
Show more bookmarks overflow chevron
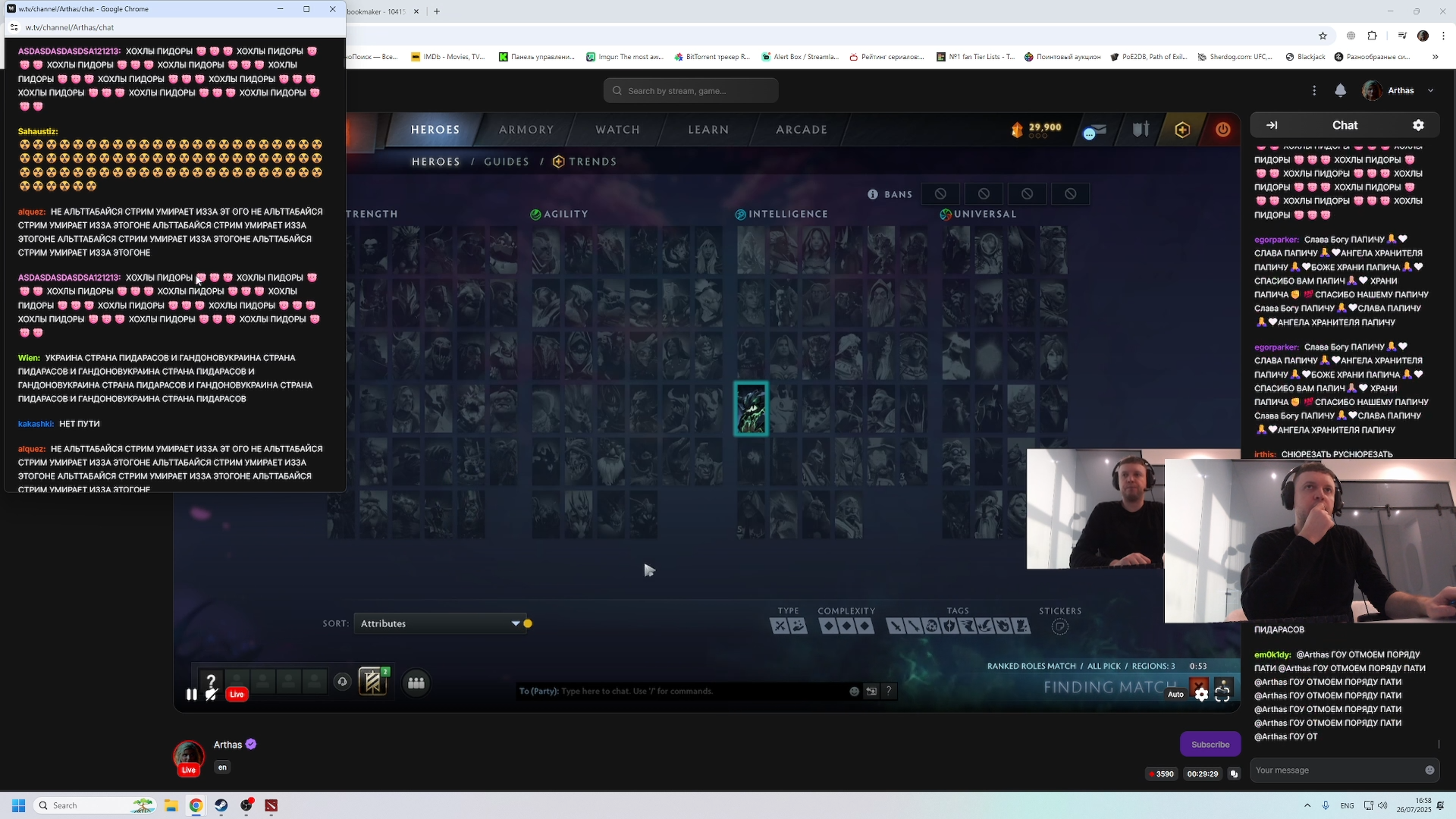point(1435,57)
